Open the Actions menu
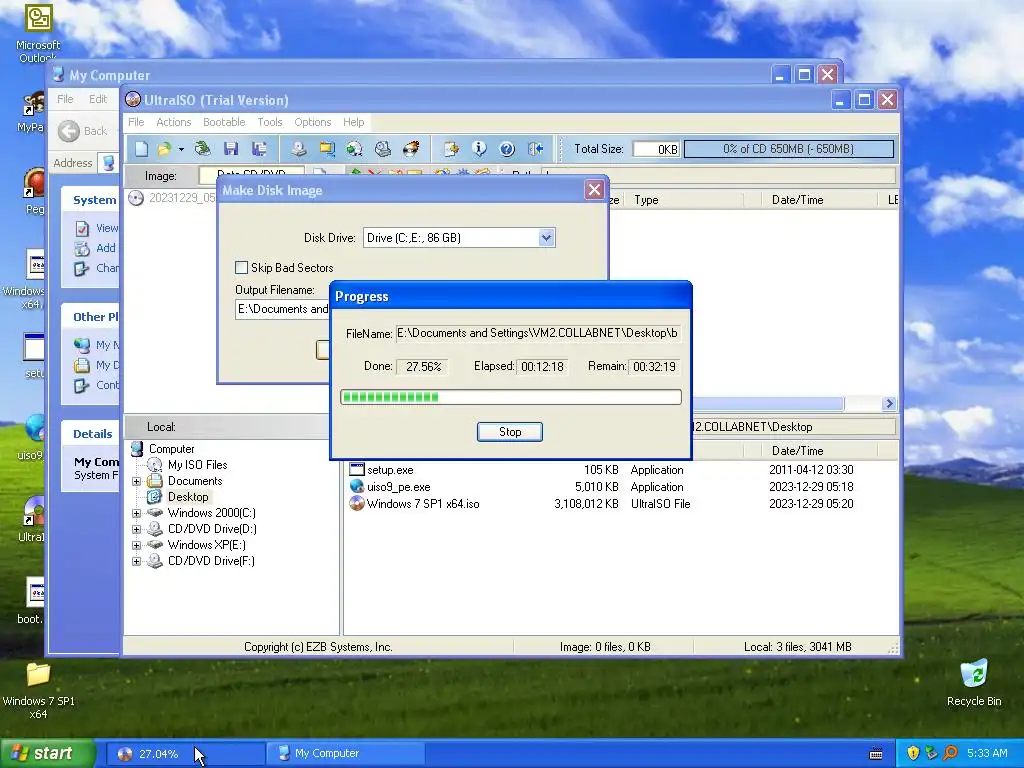The width and height of the screenshot is (1024, 768). (x=174, y=122)
